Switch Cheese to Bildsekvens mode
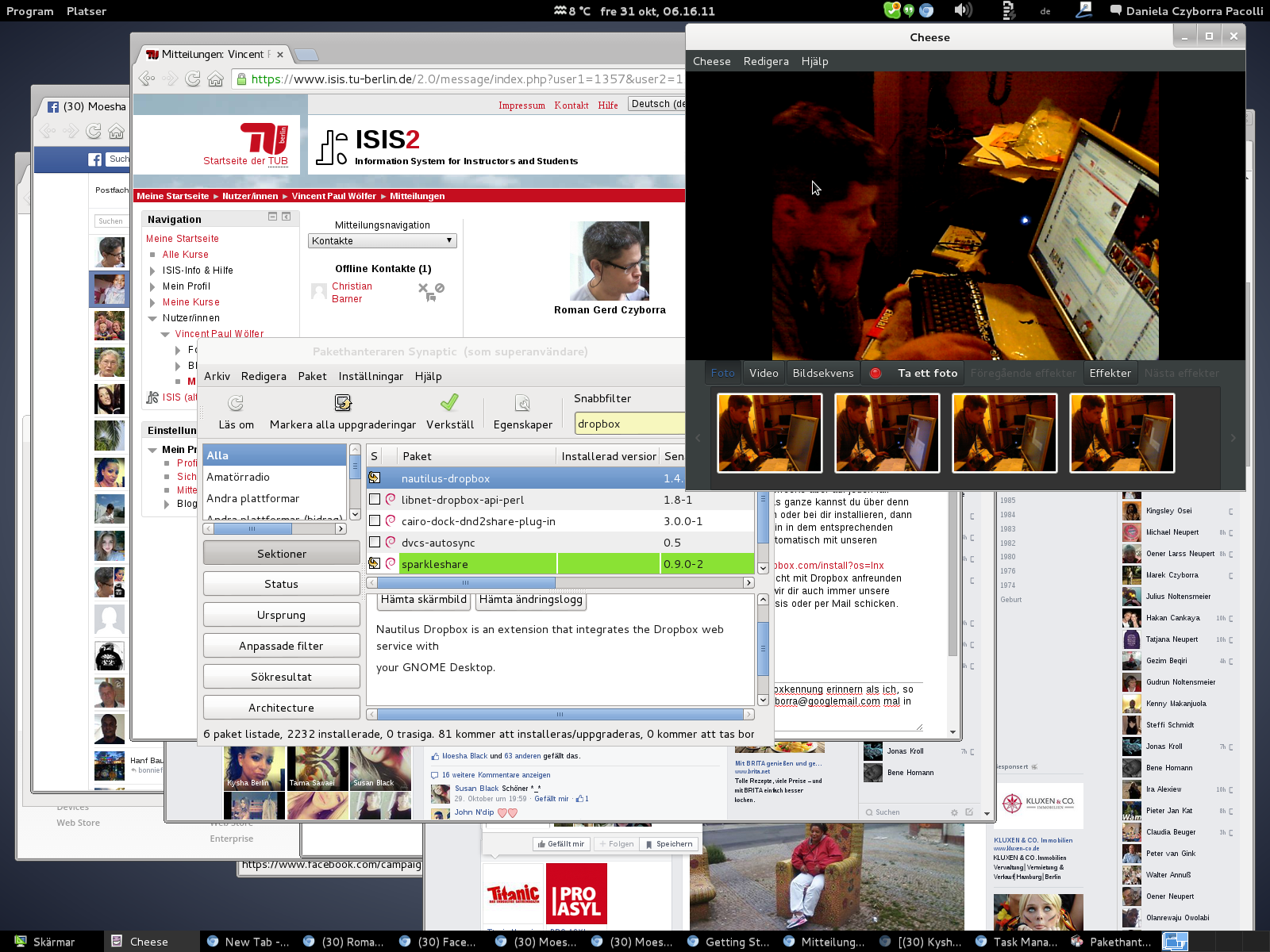Image resolution: width=1270 pixels, height=952 pixels. (823, 373)
